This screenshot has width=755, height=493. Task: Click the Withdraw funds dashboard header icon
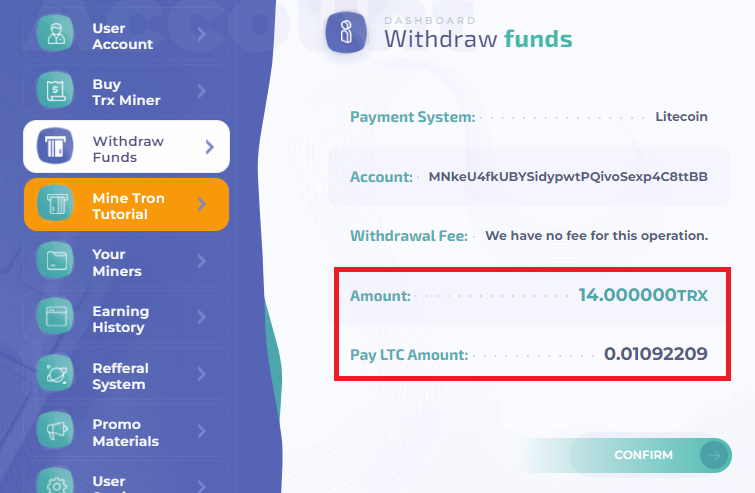pos(346,34)
